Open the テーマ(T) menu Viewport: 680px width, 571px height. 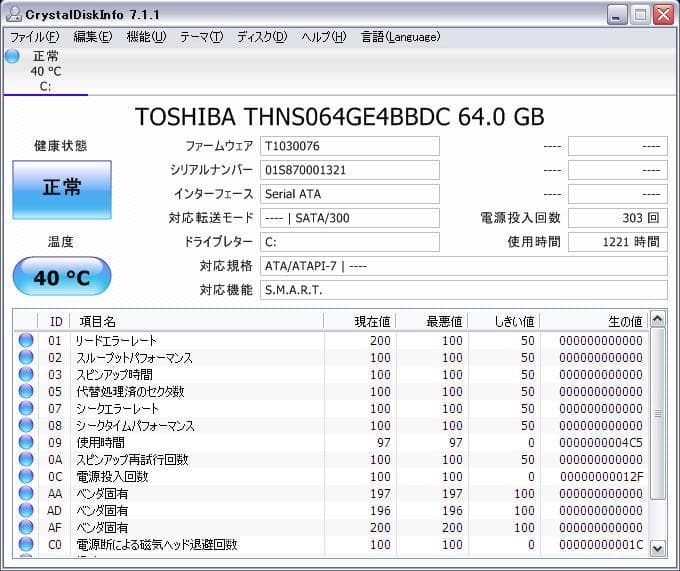point(202,37)
